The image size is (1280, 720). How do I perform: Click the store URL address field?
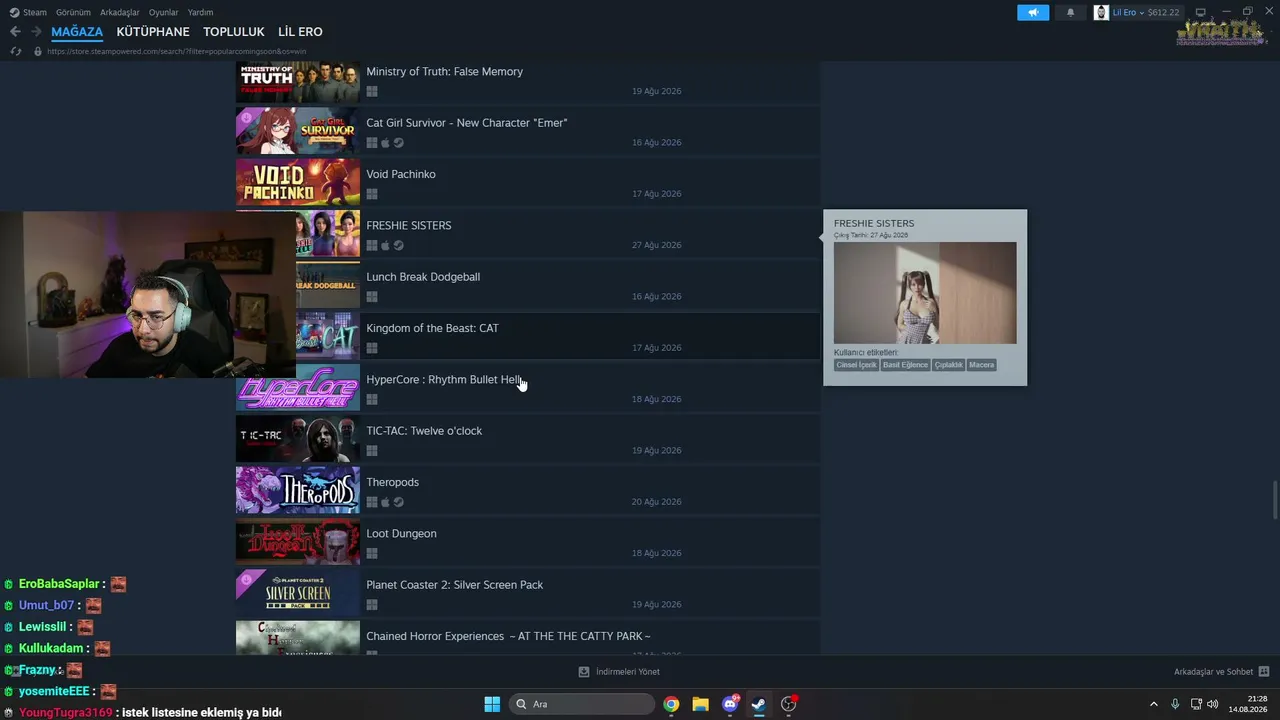tap(177, 51)
